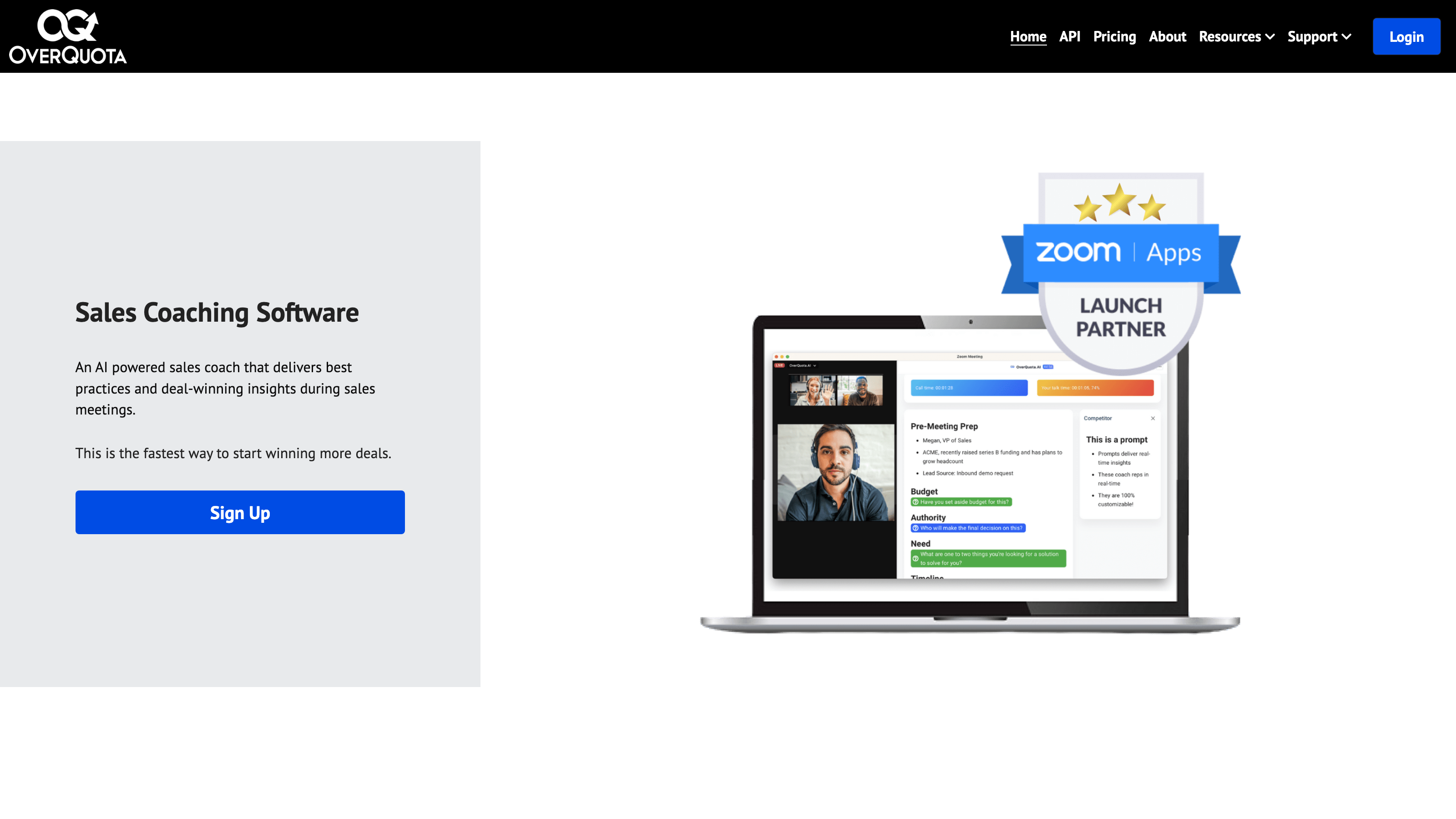Click the Authority highlighted prompt icon

[x=917, y=527]
